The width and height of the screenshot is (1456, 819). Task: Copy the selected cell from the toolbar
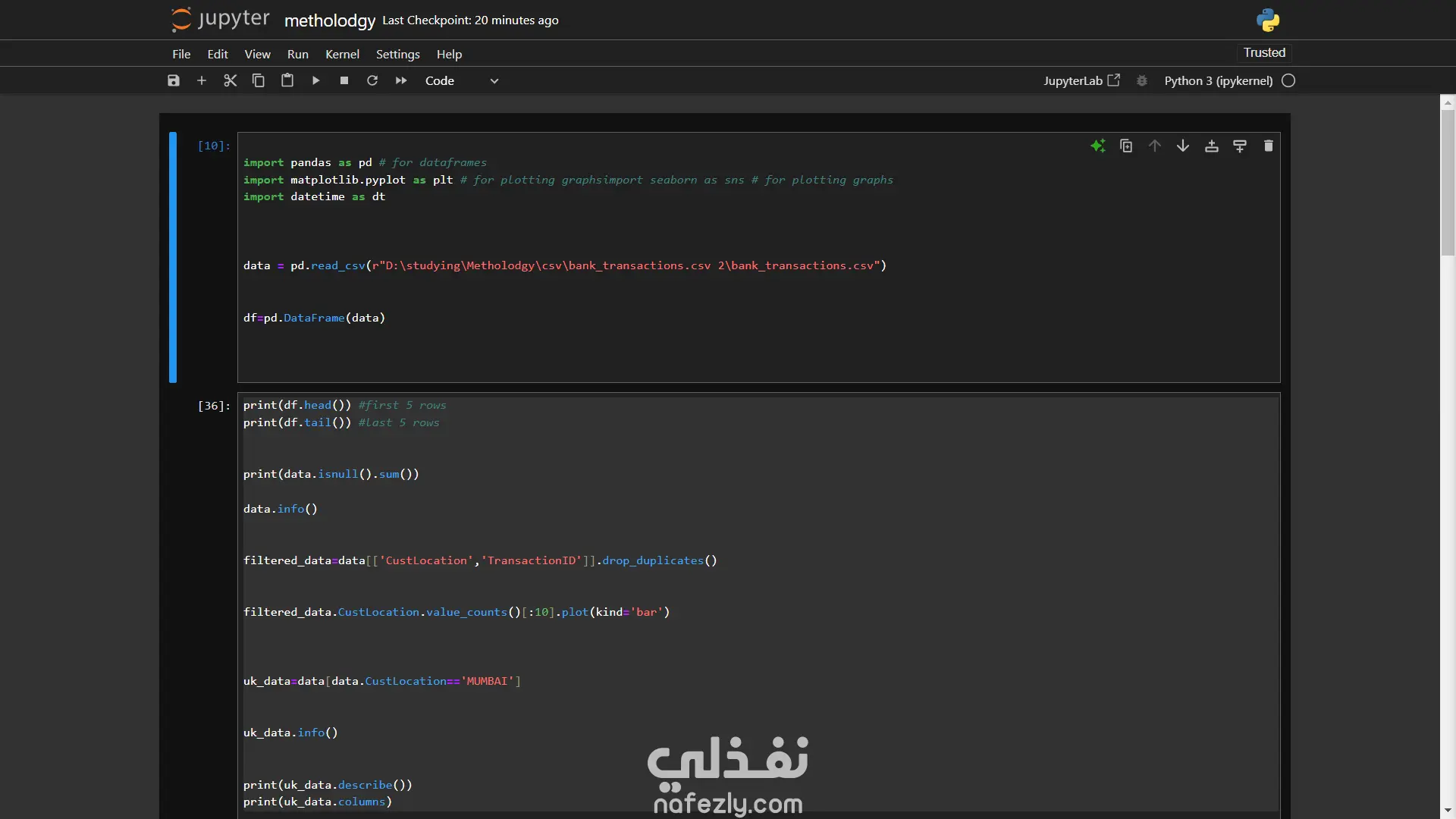259,80
